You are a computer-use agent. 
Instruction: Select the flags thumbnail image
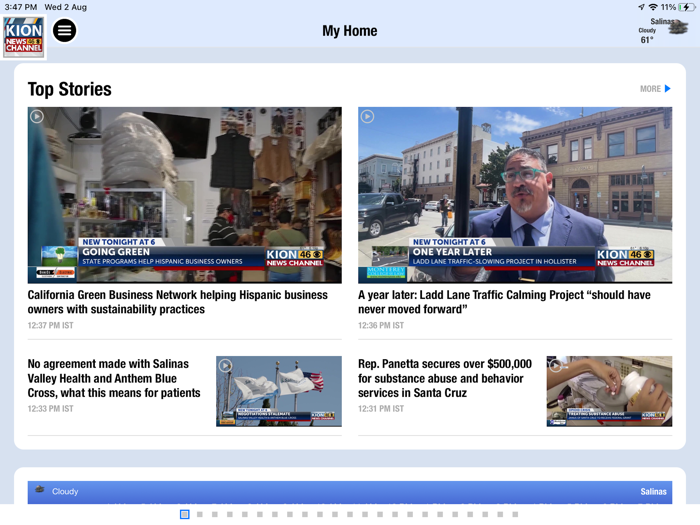coord(279,391)
